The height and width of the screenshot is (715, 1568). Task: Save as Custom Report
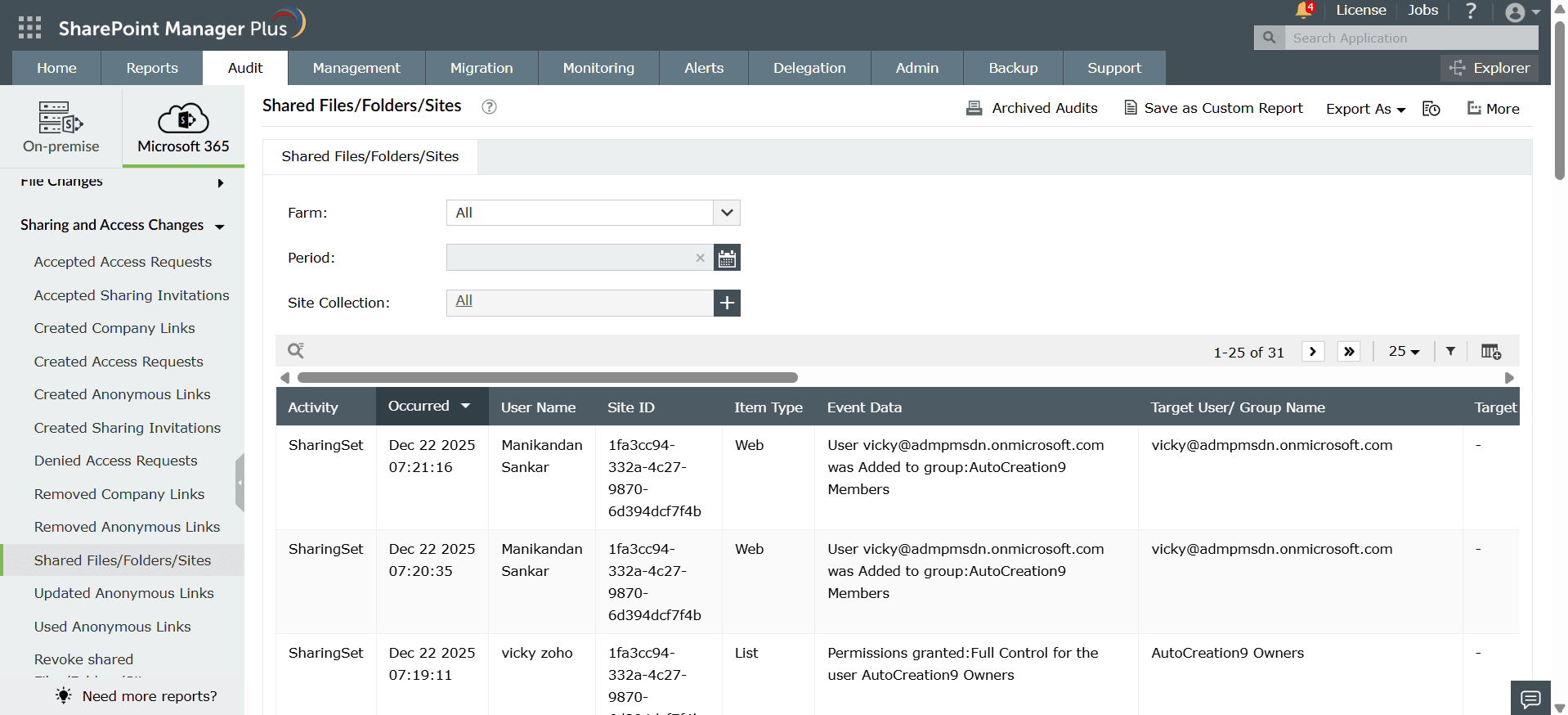pyautogui.click(x=1213, y=108)
